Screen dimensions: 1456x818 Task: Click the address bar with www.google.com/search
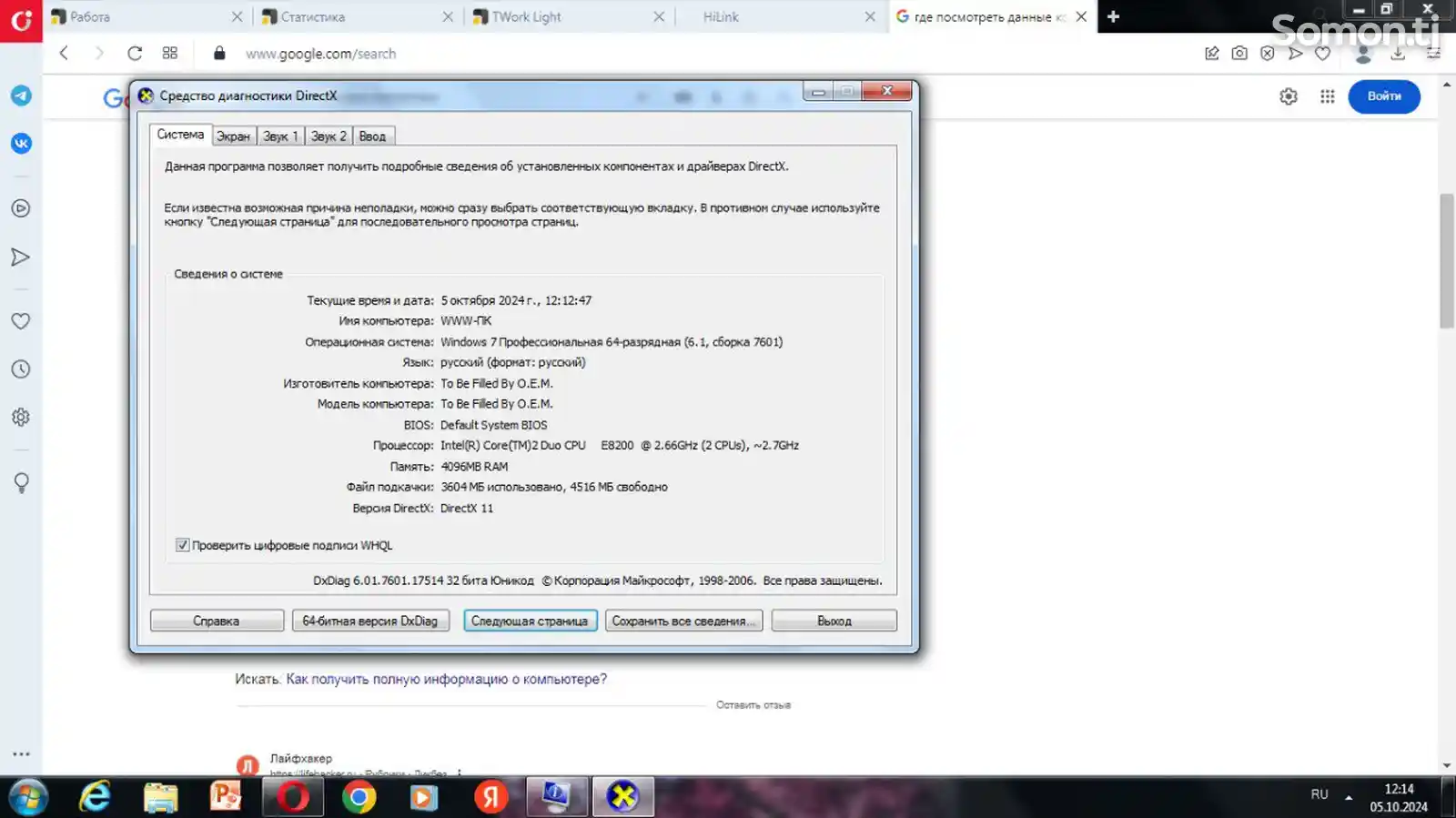(x=320, y=54)
